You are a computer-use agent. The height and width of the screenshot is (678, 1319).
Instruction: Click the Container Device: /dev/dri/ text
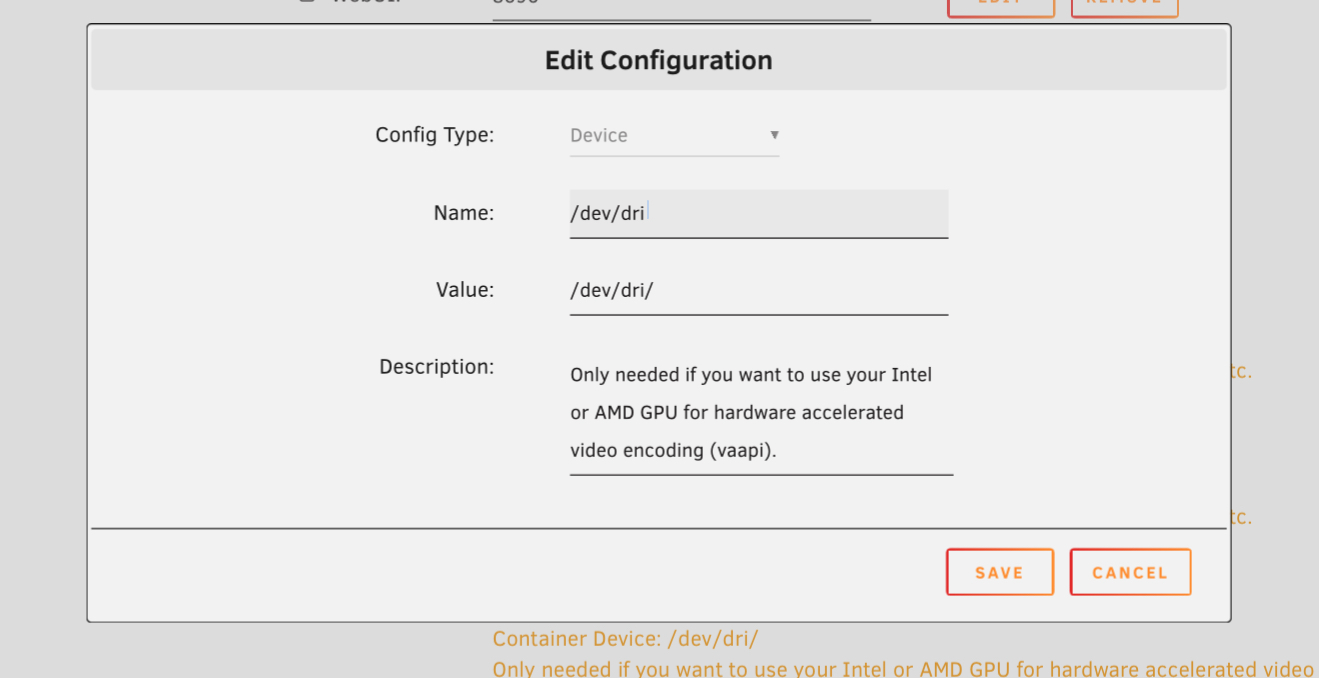click(x=625, y=639)
